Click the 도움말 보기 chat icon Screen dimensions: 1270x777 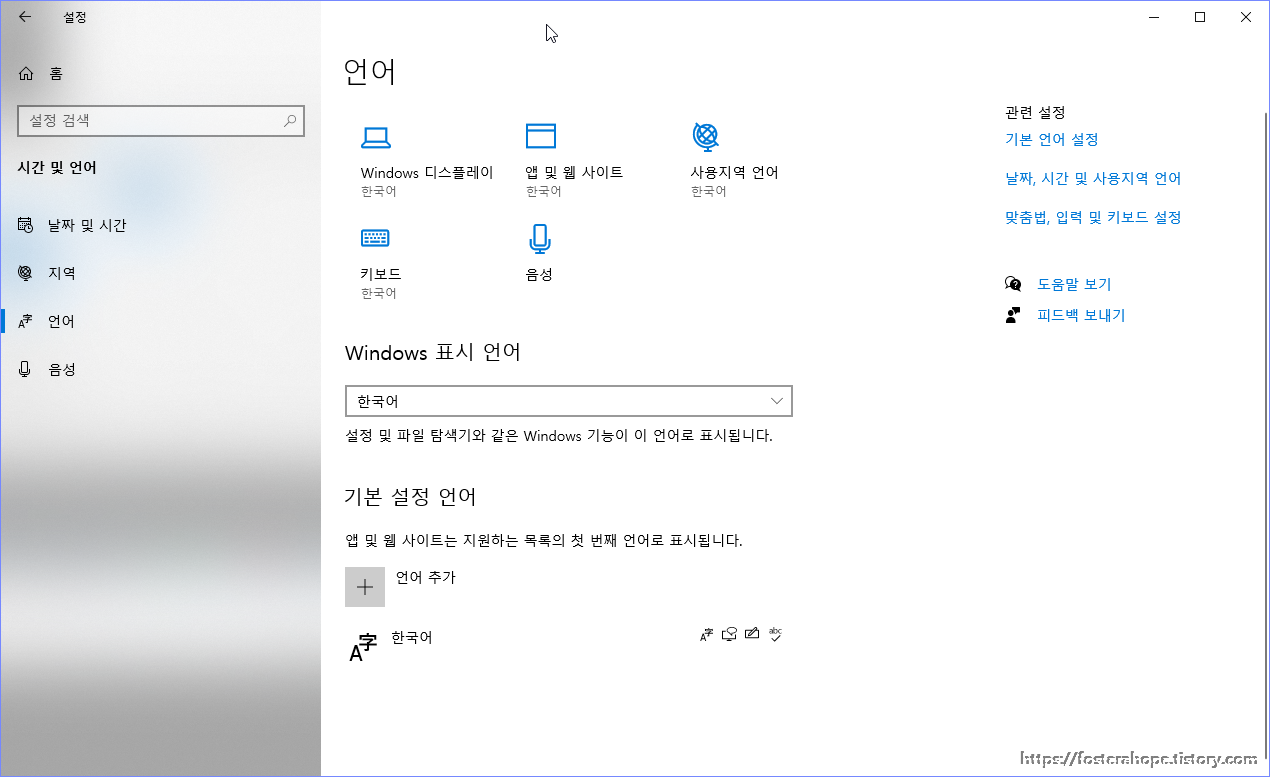(x=1013, y=284)
